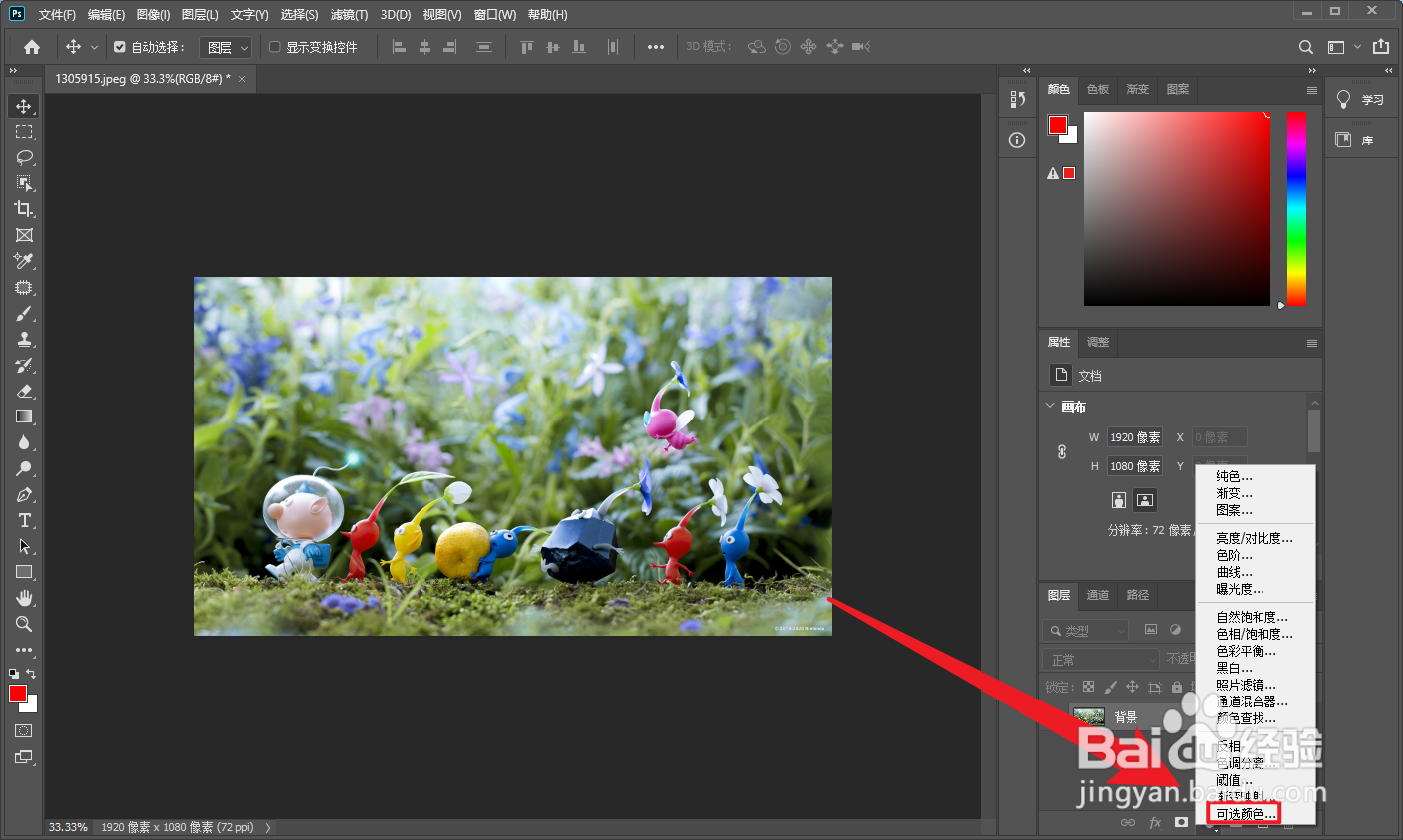Image resolution: width=1403 pixels, height=840 pixels.
Task: Select the Horizontal Type tool
Action: 24,520
